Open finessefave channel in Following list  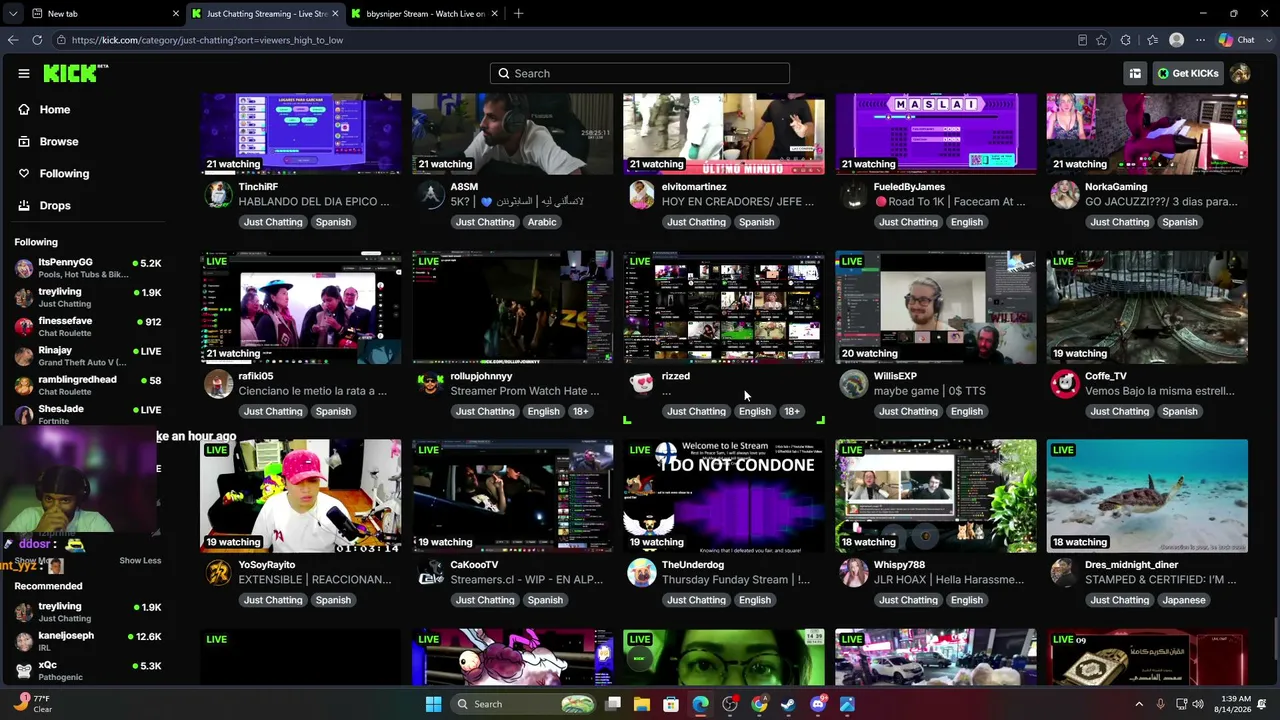pos(88,326)
